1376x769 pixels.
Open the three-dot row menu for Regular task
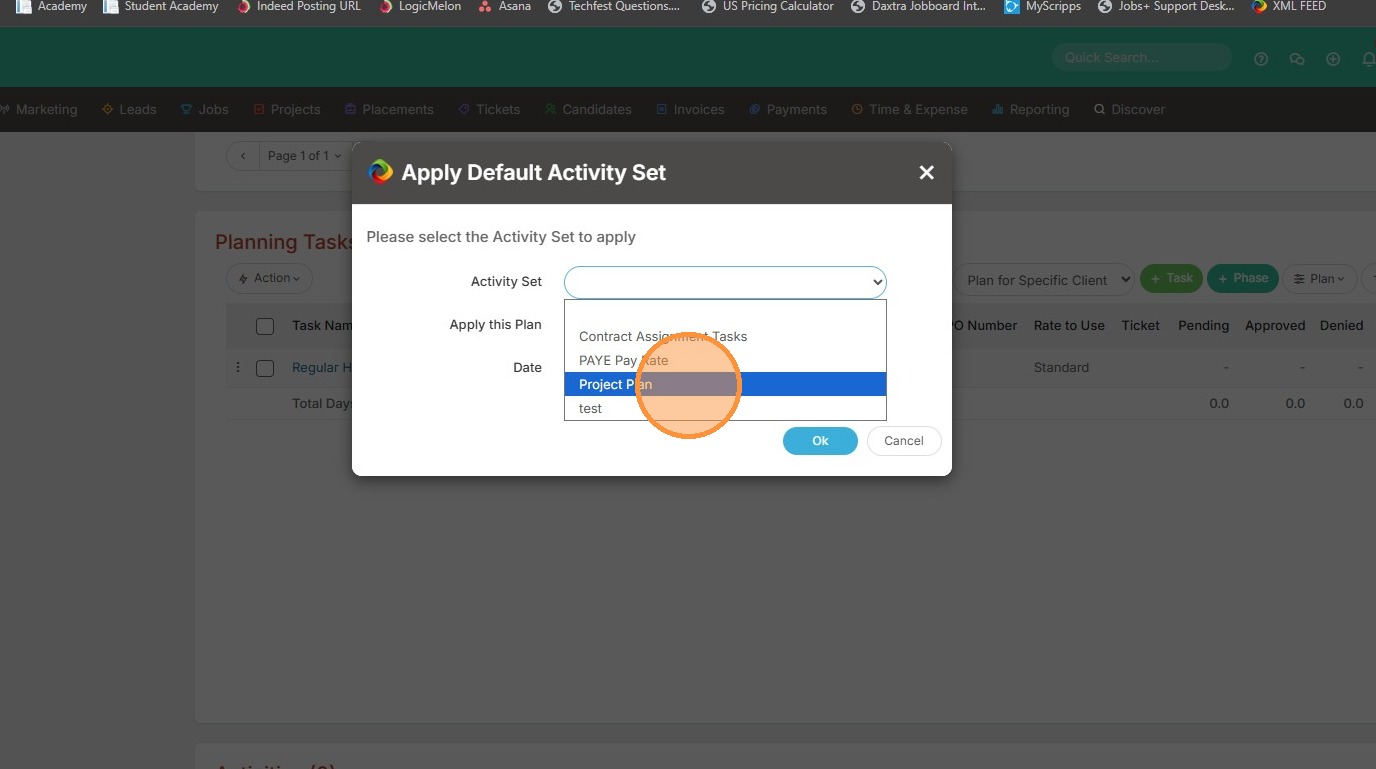pos(238,367)
